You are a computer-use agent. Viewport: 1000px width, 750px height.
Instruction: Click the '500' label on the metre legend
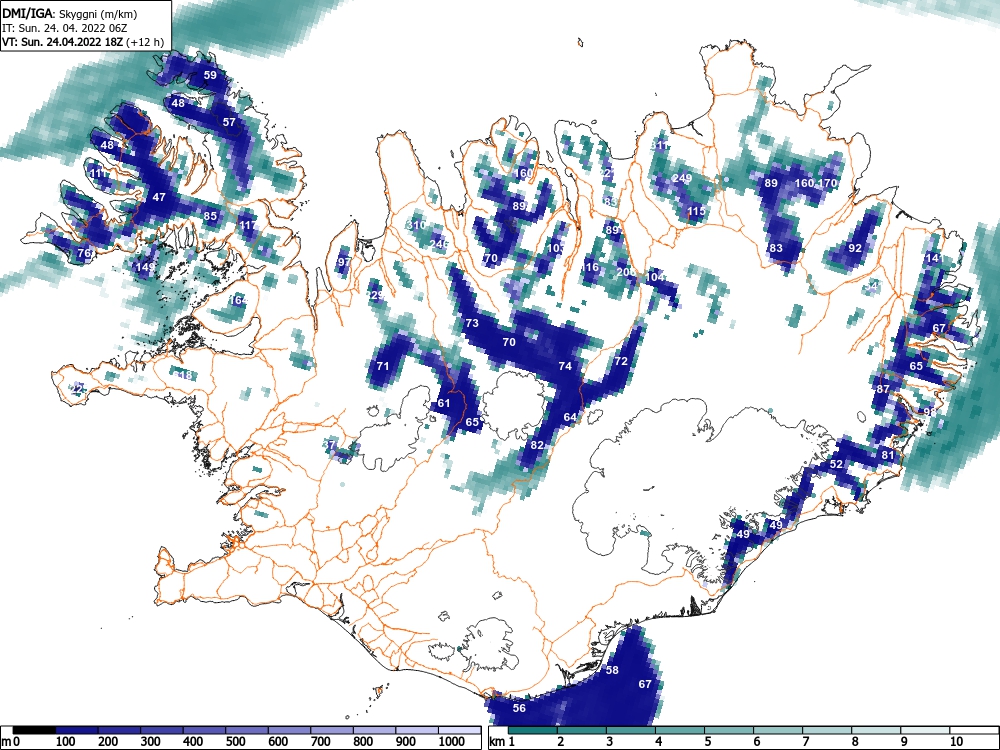click(x=235, y=742)
